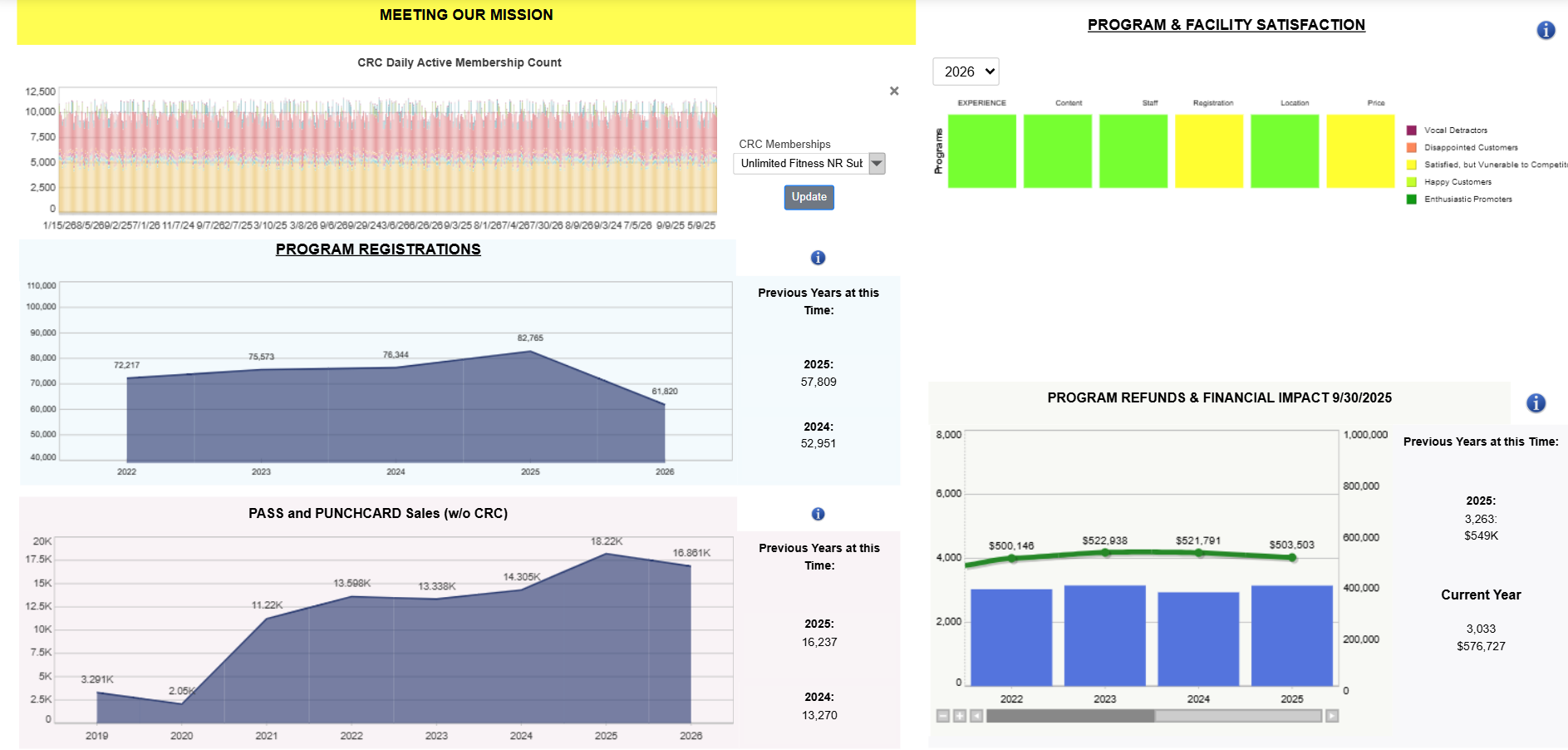
Task: Open the 2026 year dropdown
Action: coord(966,72)
